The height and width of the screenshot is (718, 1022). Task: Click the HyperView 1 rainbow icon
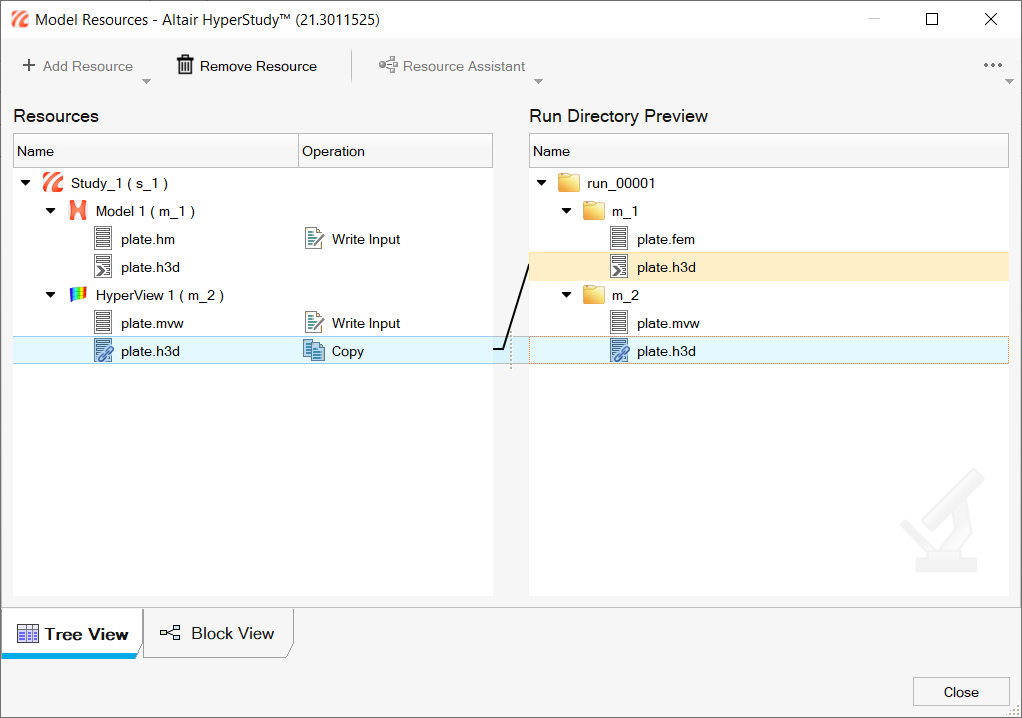pos(78,295)
